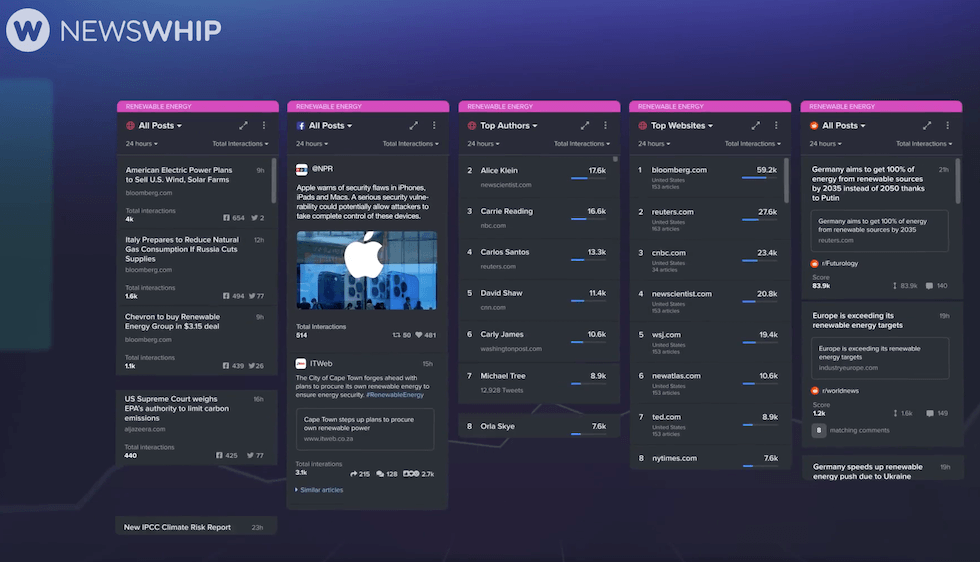This screenshot has width=980, height=562.
Task: Click the NPR avatar icon
Action: [301, 169]
